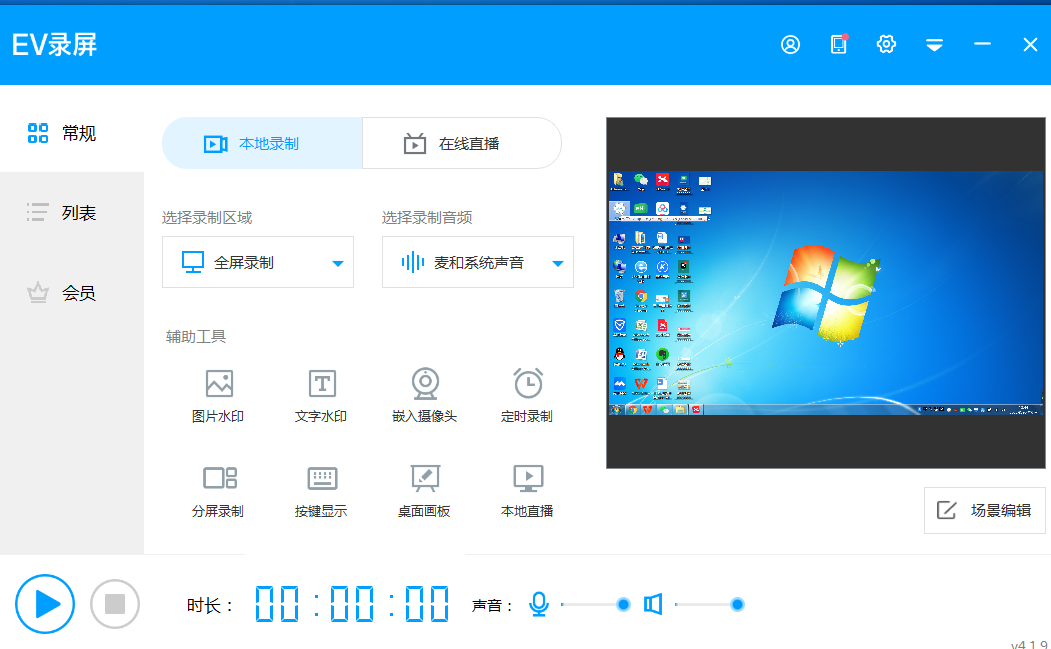
Task: Switch to 本地录制 mode tab
Action: click(x=262, y=143)
